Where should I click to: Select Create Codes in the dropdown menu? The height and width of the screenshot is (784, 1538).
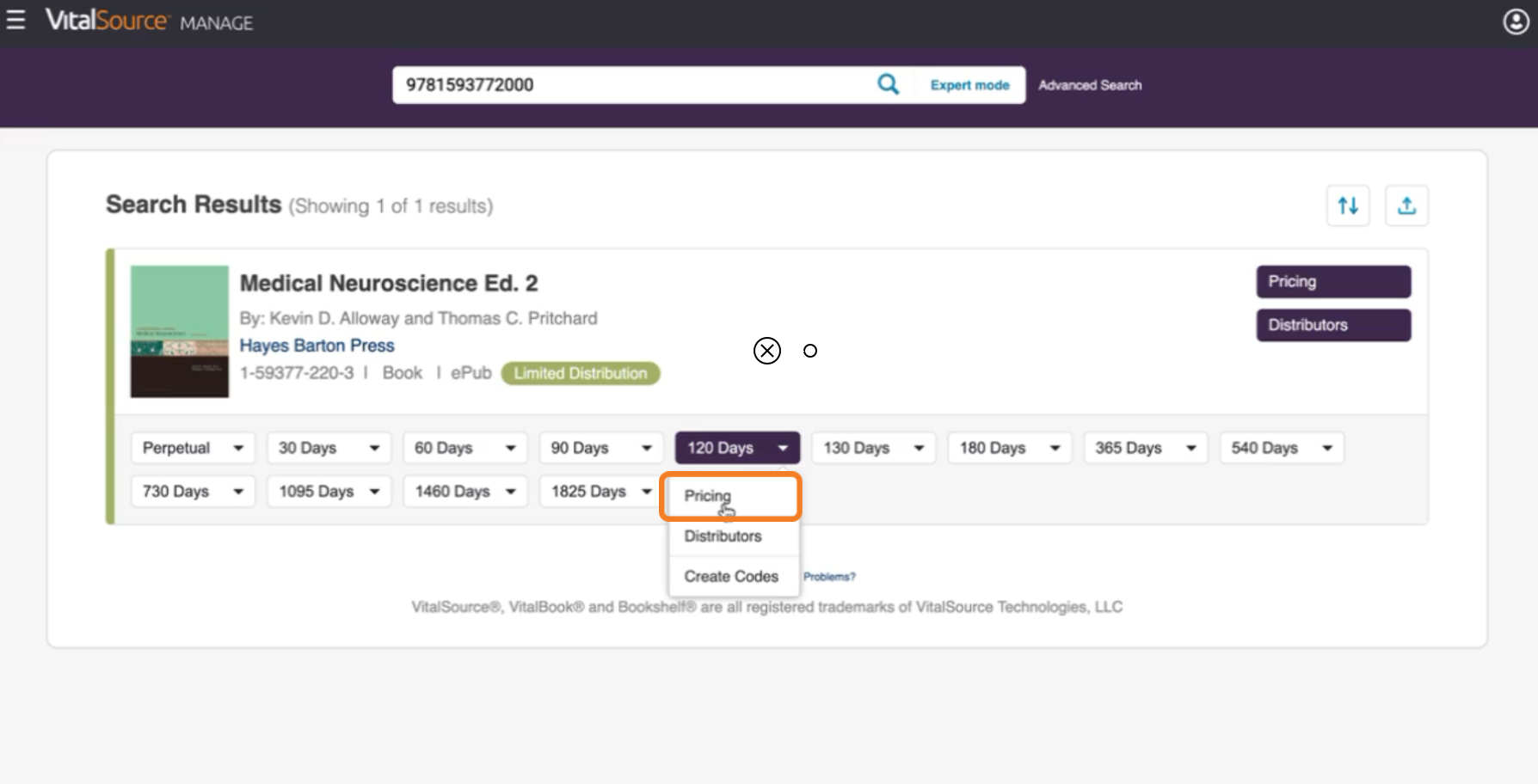click(x=734, y=577)
